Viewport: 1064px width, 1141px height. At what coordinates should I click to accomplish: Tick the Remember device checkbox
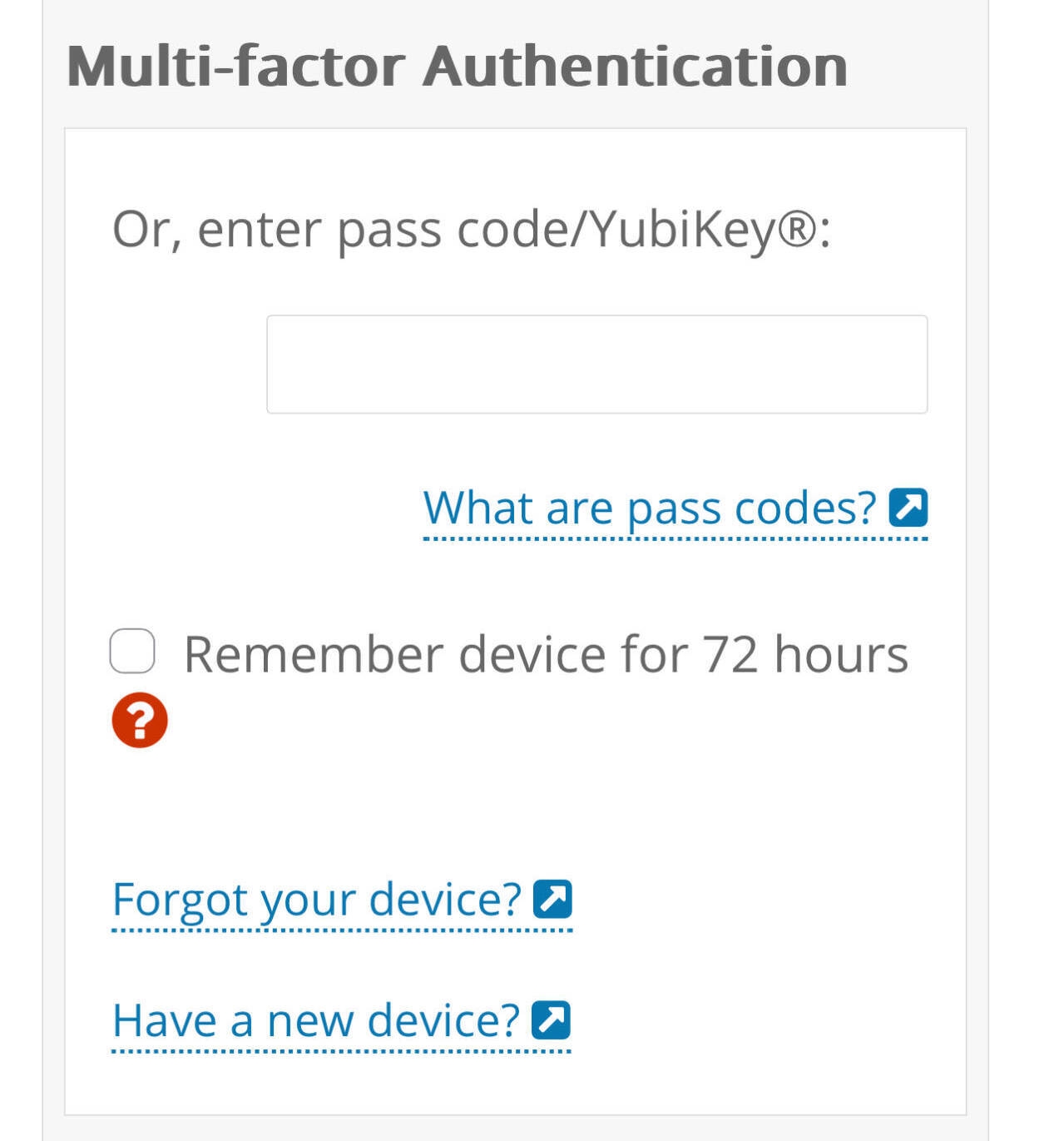click(x=132, y=651)
